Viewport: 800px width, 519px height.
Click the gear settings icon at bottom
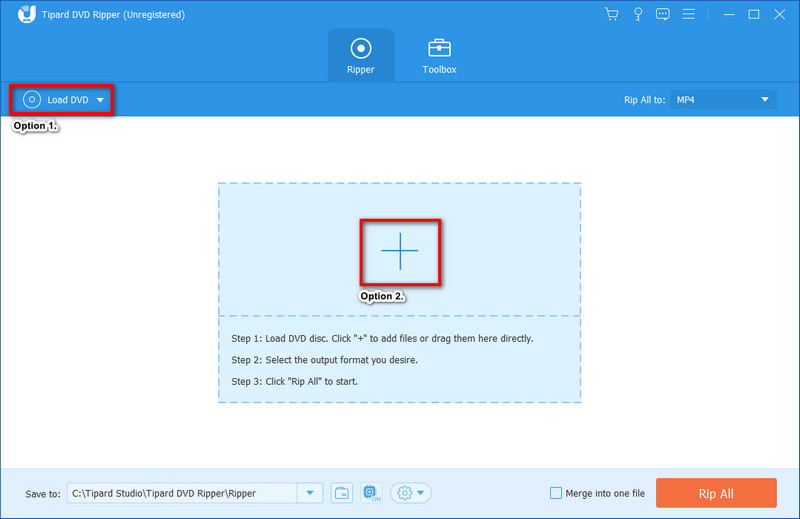(x=405, y=492)
